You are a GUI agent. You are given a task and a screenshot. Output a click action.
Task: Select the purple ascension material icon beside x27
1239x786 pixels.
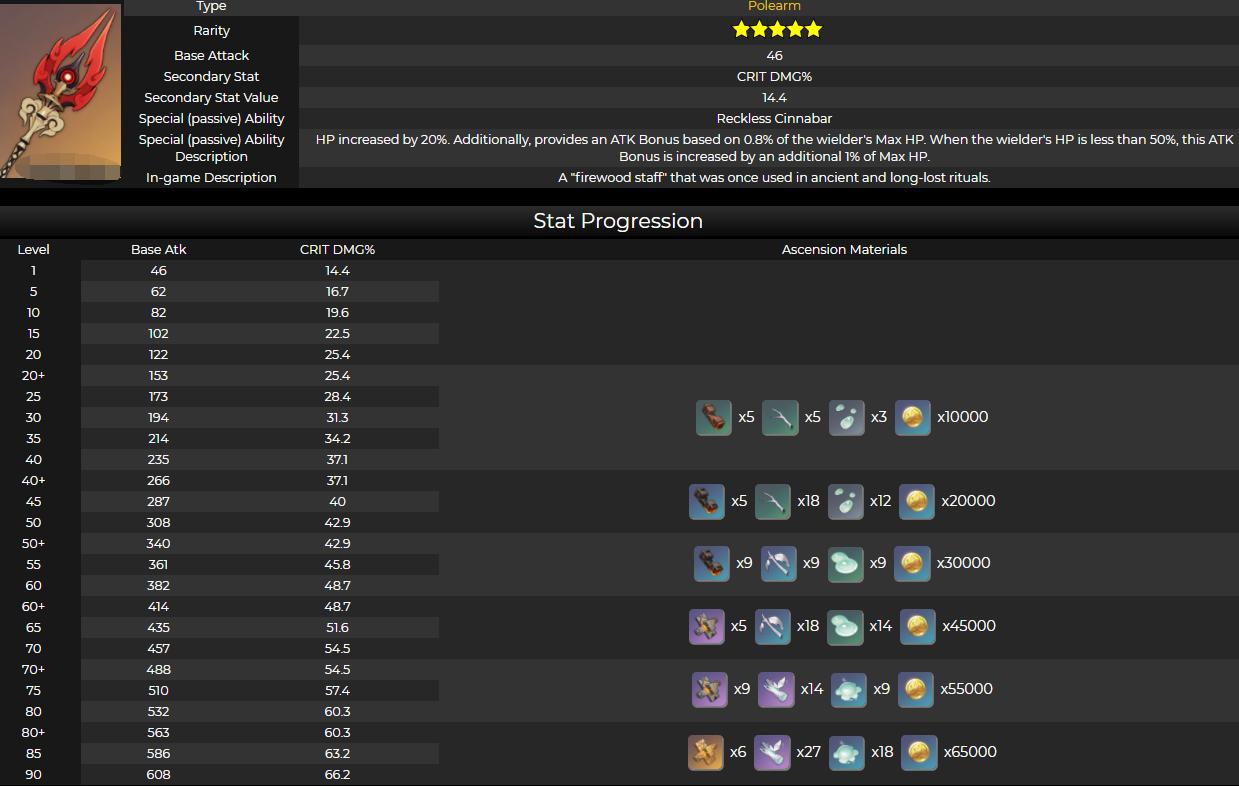771,752
